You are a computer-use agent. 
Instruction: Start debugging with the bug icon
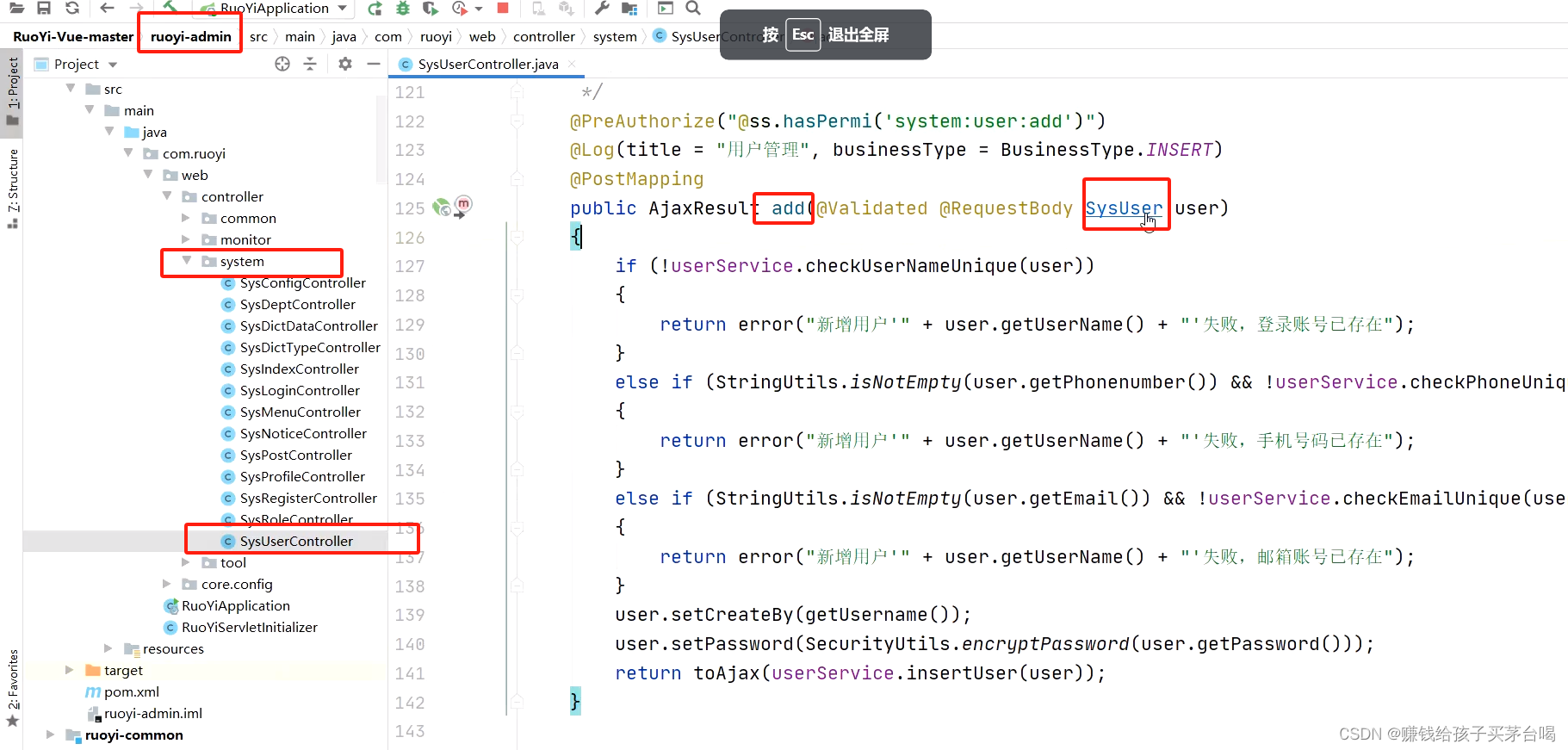pyautogui.click(x=403, y=8)
